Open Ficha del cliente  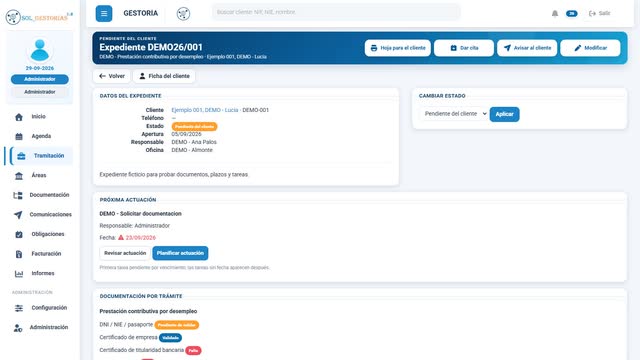coord(164,76)
